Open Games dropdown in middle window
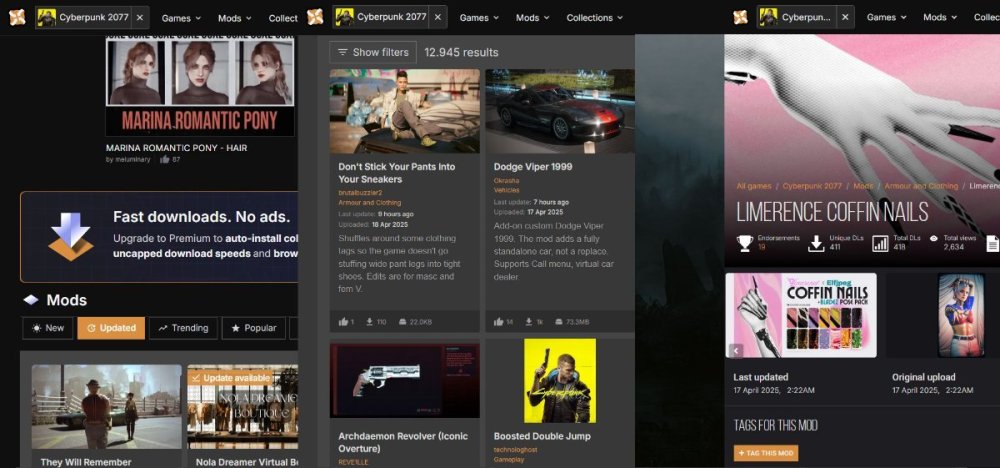 (479, 18)
